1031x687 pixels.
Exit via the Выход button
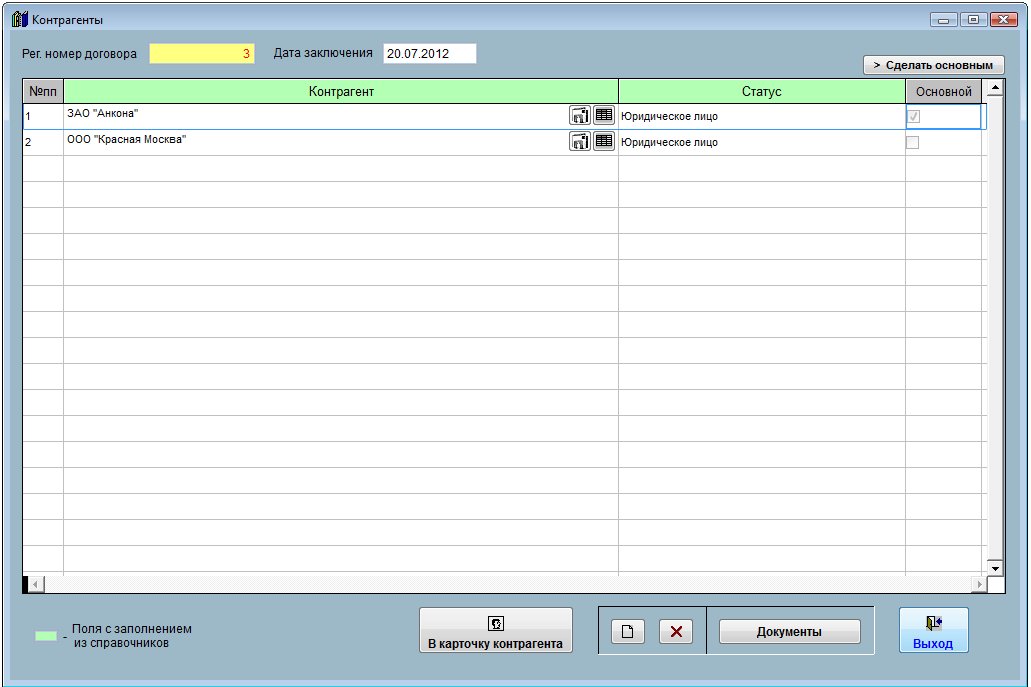point(934,630)
